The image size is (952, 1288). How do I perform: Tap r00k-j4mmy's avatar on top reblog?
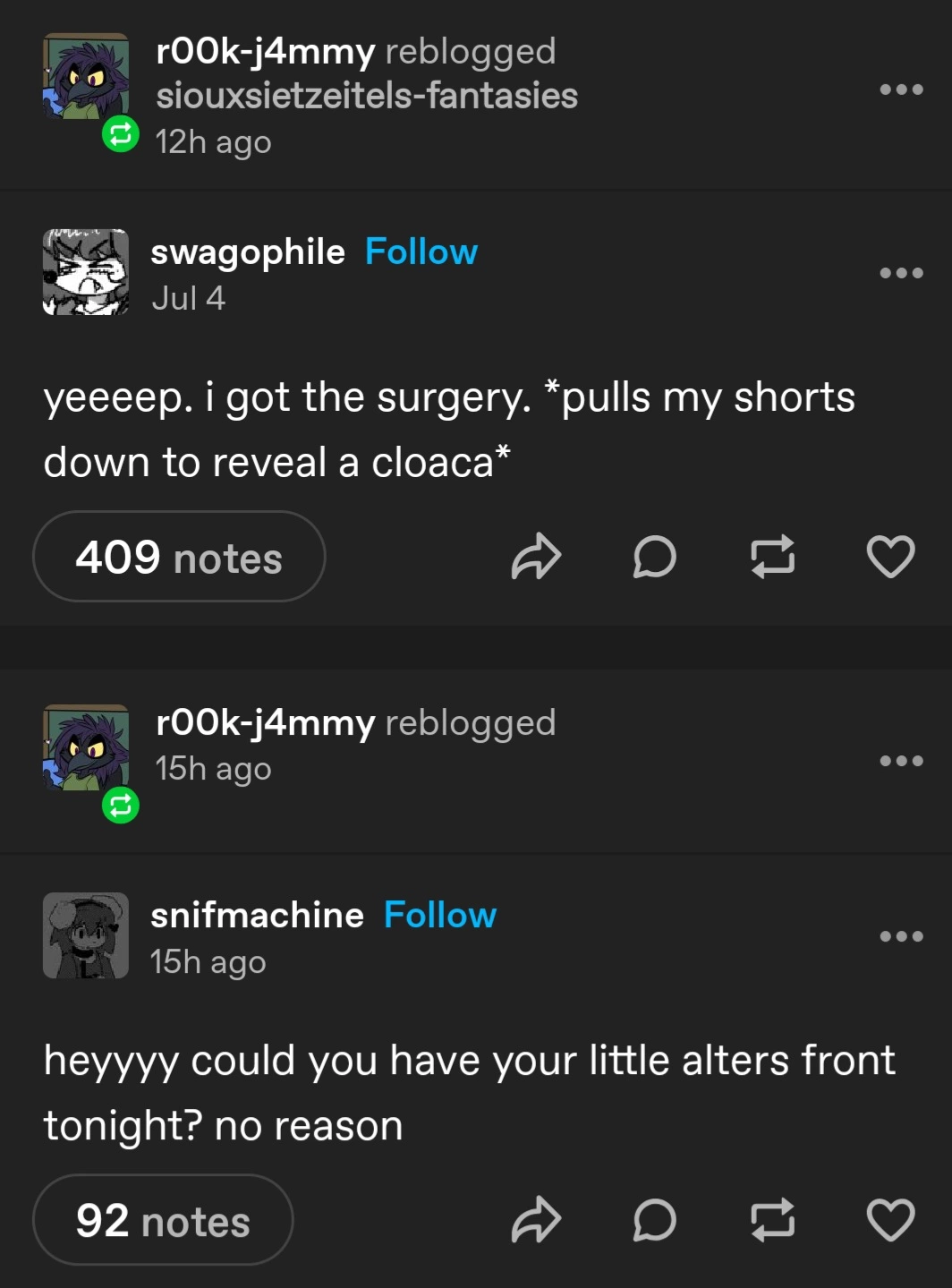point(86,77)
